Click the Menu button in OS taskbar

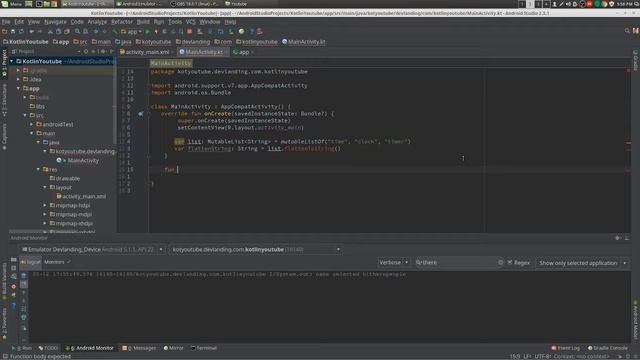coord(11,4)
